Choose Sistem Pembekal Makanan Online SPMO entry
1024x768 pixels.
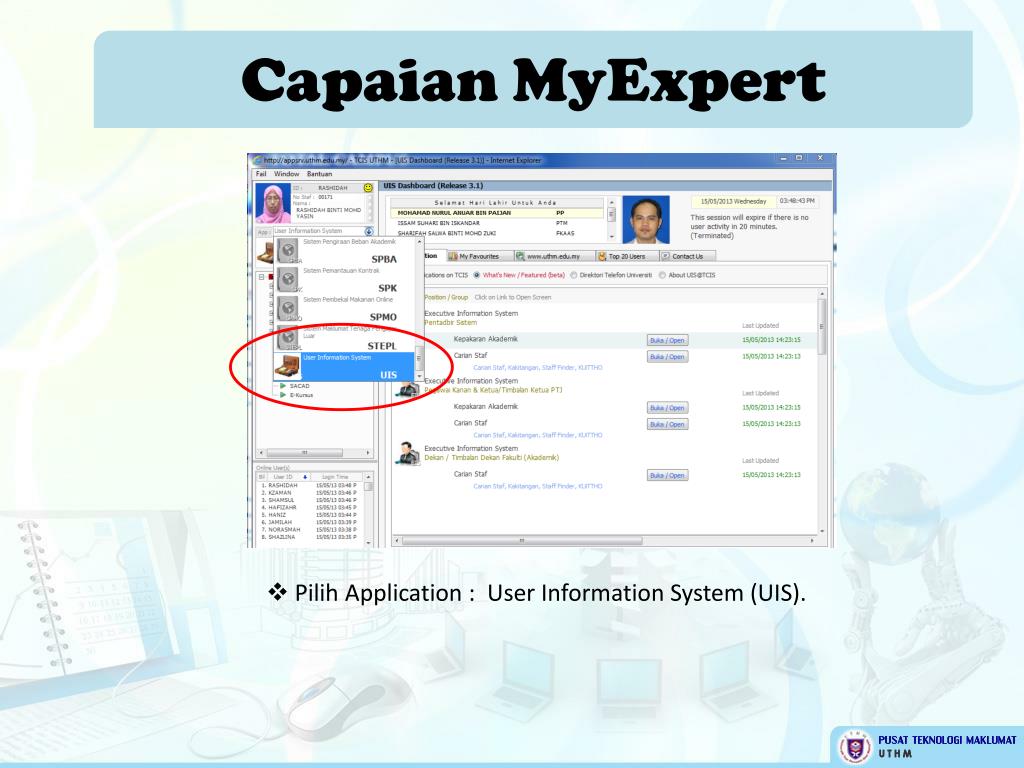pos(344,308)
